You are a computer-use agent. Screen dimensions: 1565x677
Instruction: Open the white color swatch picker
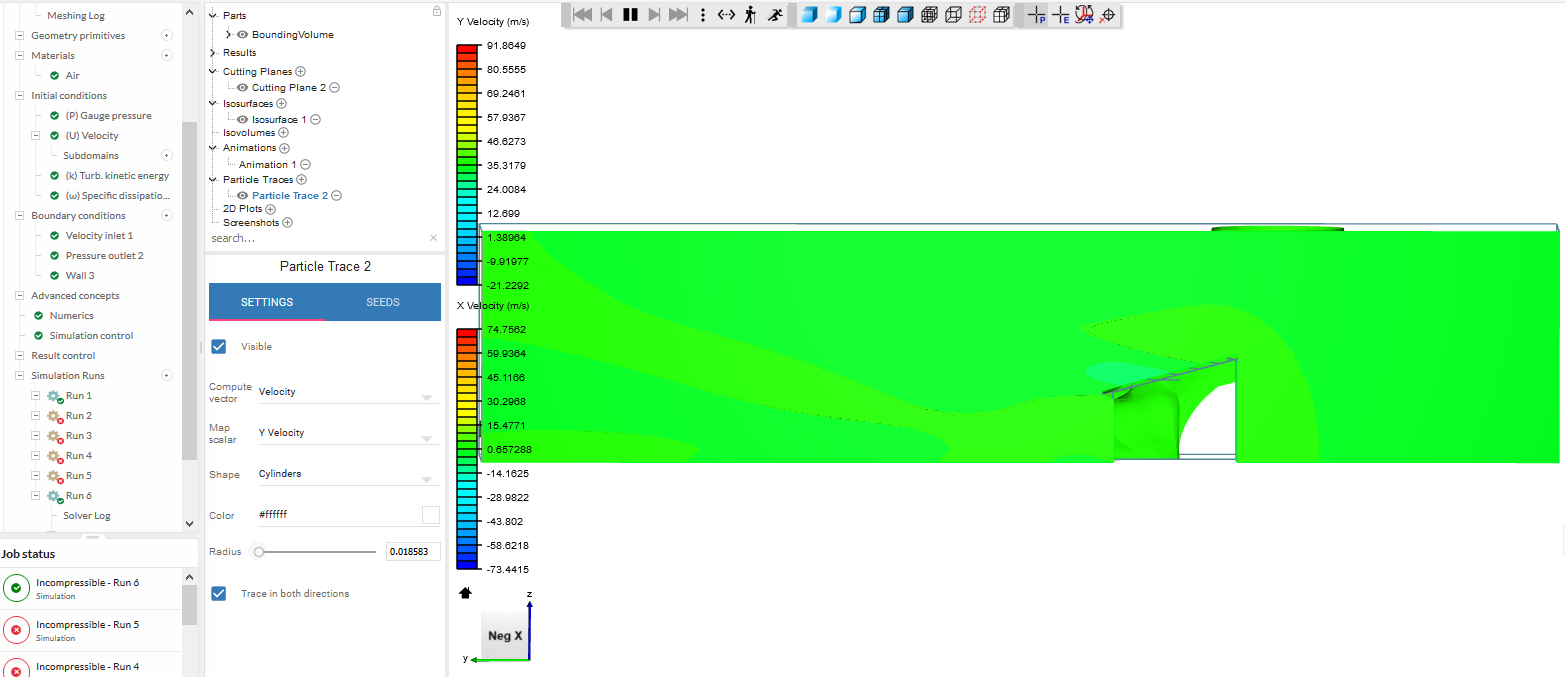(x=431, y=515)
